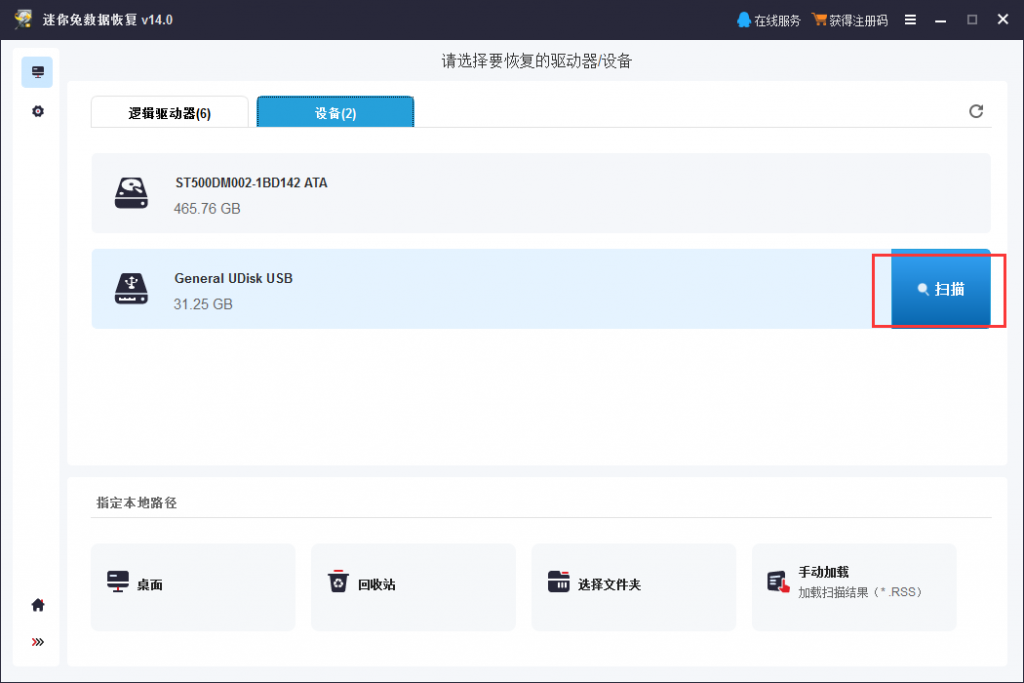Click the 指定本地路径 section heading
This screenshot has height=683, width=1024.
point(137,503)
